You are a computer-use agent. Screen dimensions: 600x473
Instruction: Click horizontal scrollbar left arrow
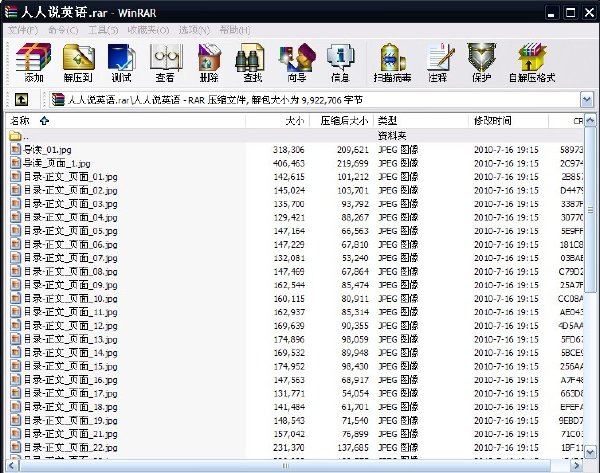12,466
